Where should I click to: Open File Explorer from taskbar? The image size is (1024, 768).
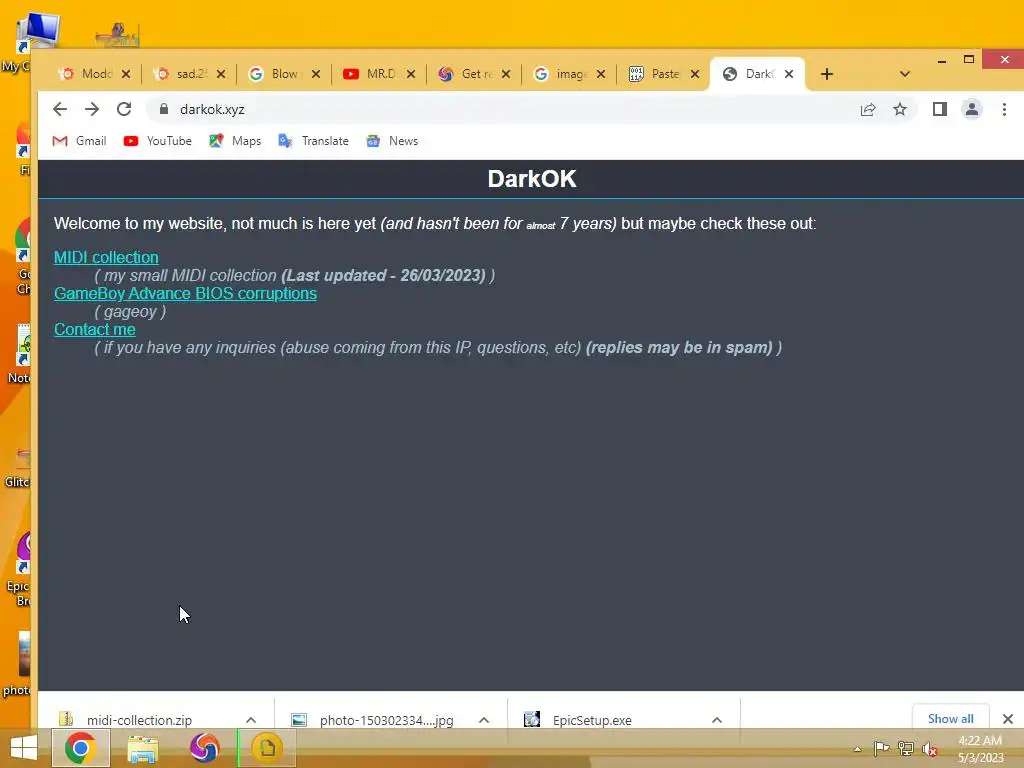click(142, 748)
